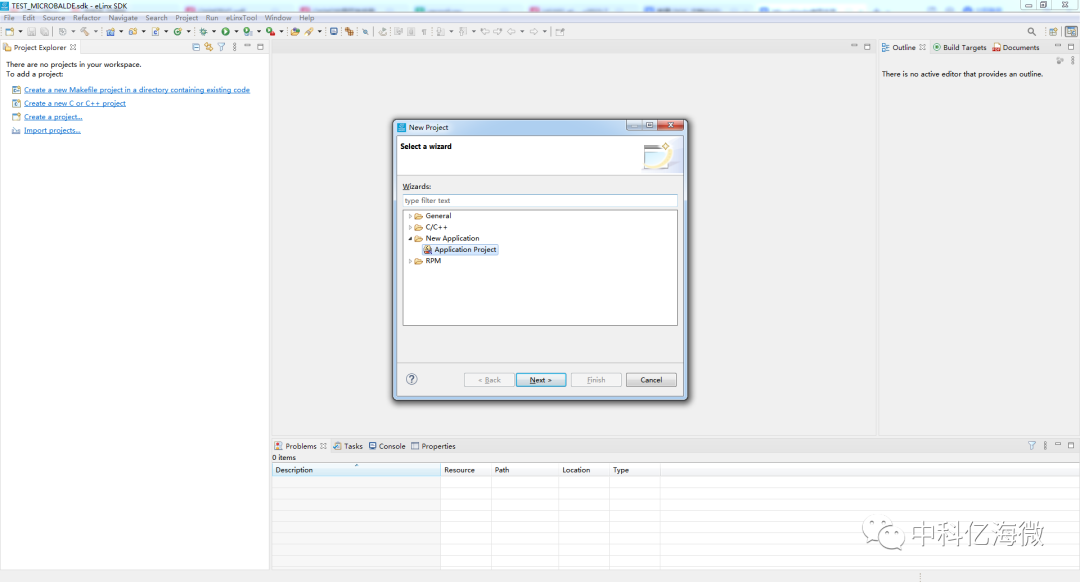Switch to the Tasks tab

[x=348, y=446]
